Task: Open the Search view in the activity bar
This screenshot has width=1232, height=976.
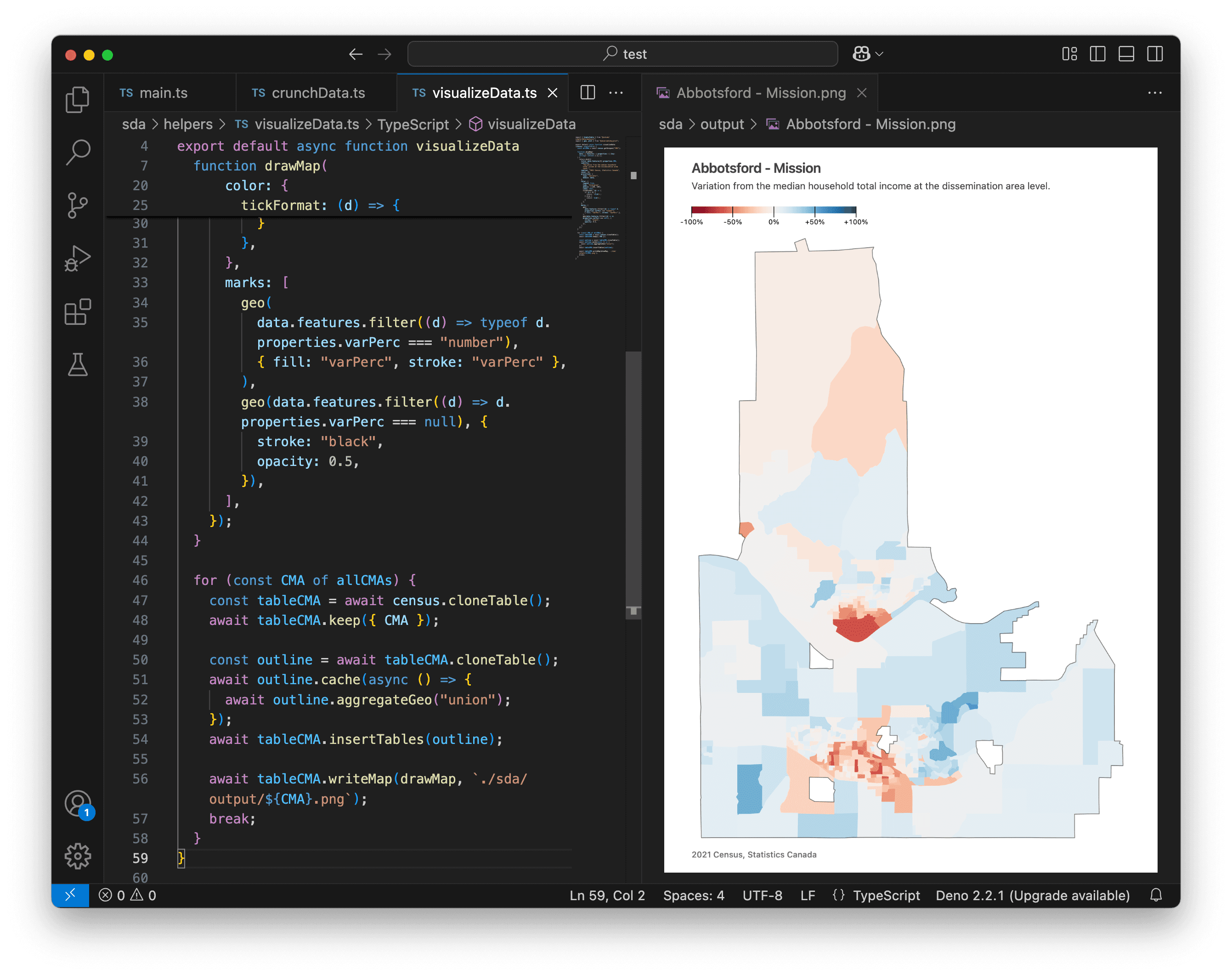Action: tap(78, 152)
